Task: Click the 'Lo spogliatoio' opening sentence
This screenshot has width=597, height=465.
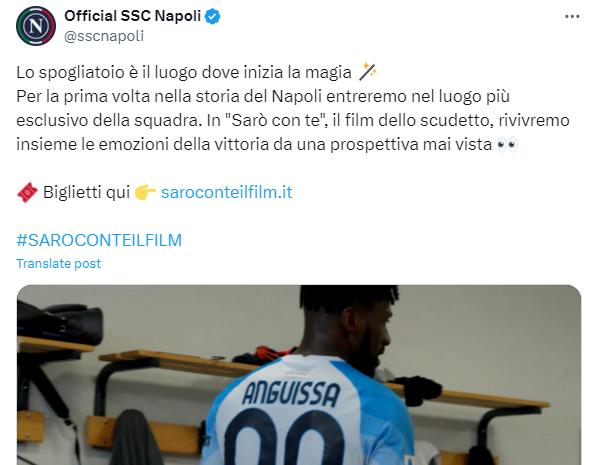Action: pos(184,72)
